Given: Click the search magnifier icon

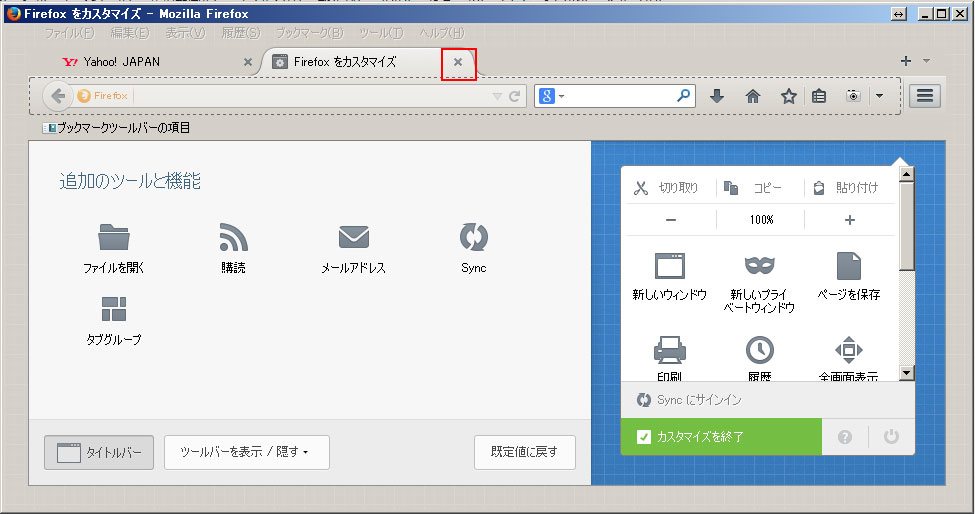Looking at the screenshot, I should [683, 96].
